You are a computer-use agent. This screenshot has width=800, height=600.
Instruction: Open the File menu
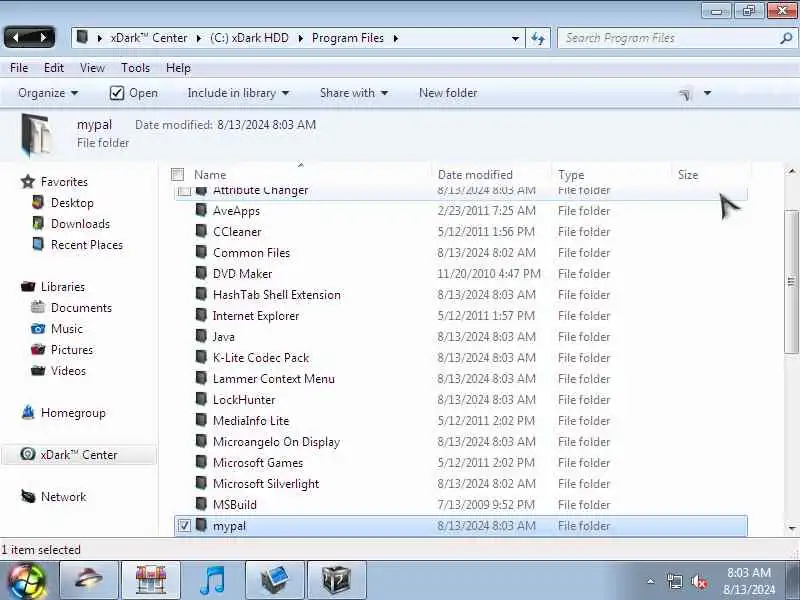pos(19,67)
